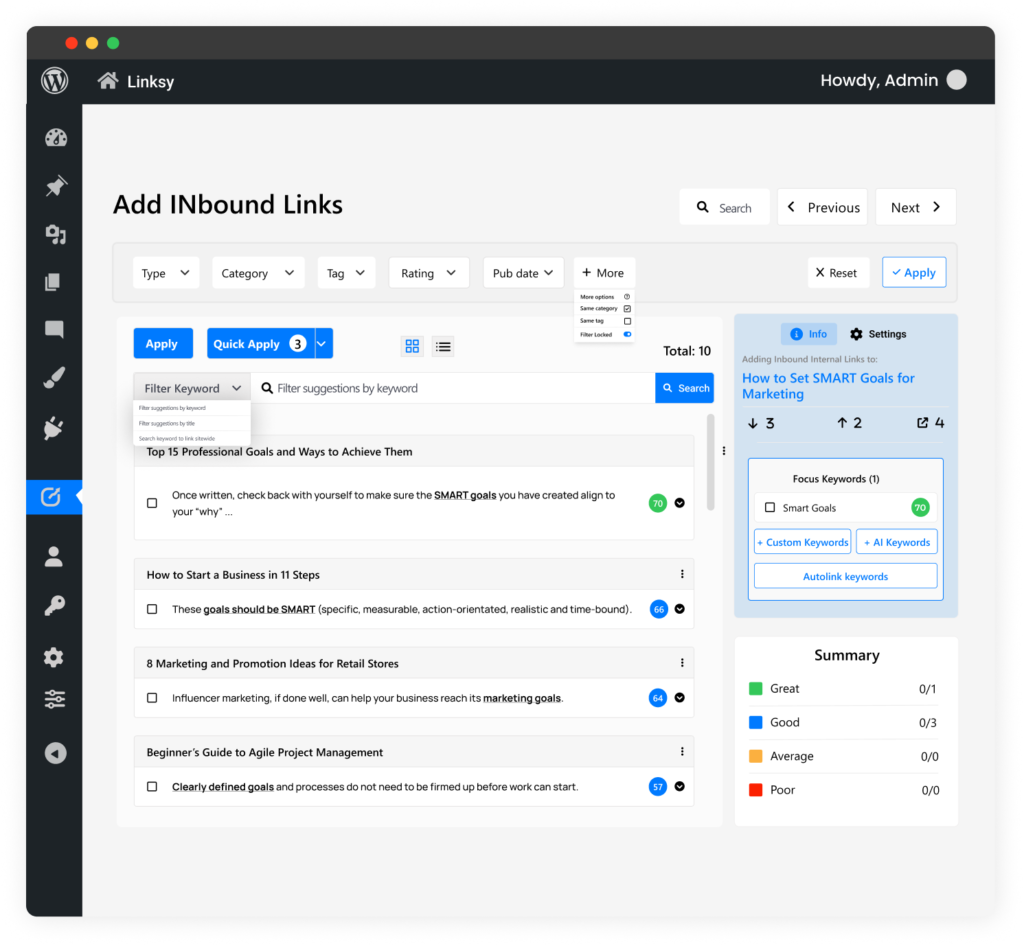
Task: Check the Same tag checkbox
Action: tap(627, 321)
